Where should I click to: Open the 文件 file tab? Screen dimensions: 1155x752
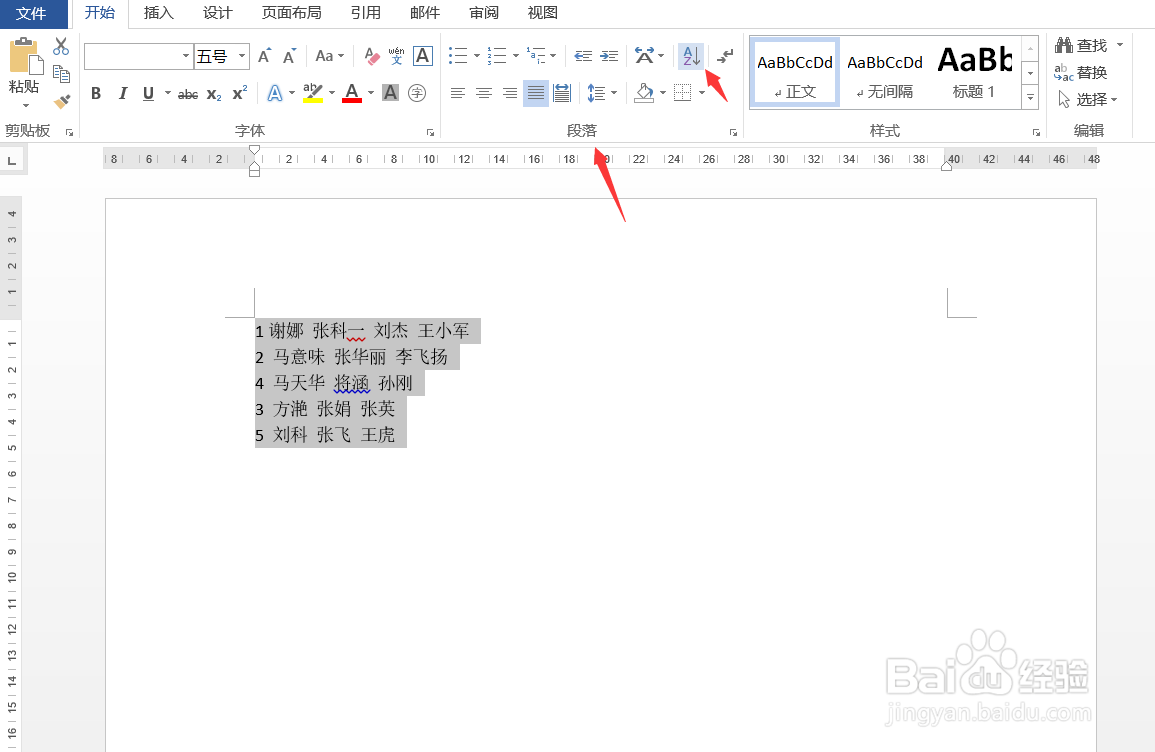pyautogui.click(x=31, y=13)
